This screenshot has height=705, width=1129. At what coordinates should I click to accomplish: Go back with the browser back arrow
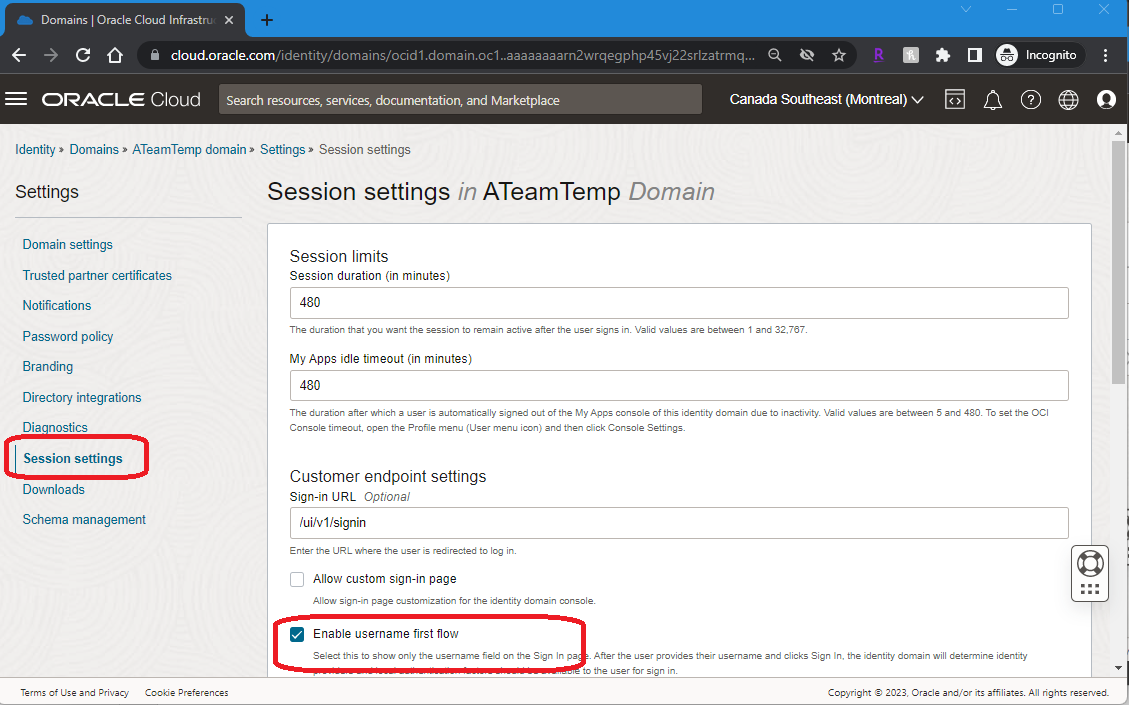coord(19,55)
